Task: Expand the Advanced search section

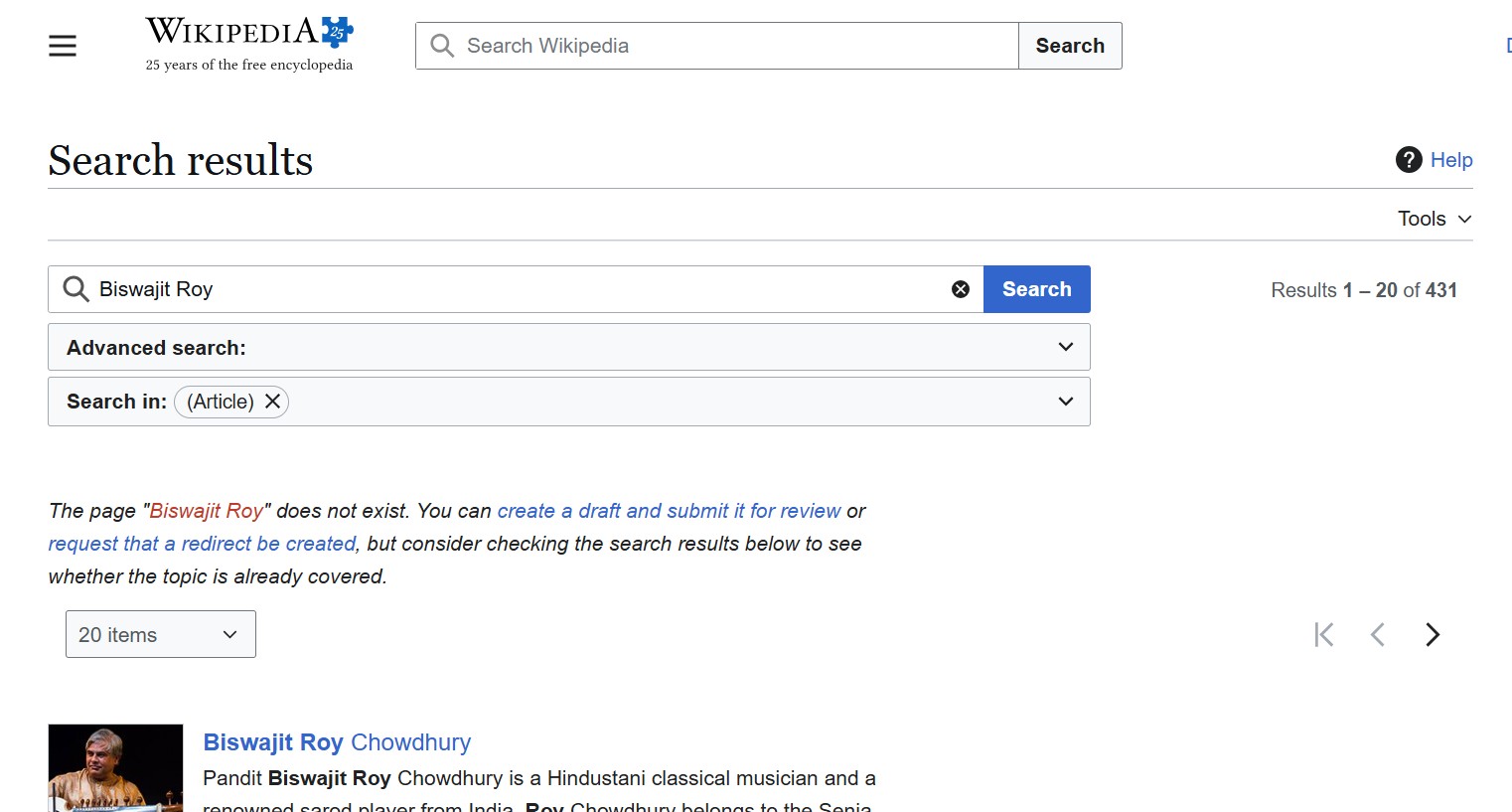Action: click(569, 347)
